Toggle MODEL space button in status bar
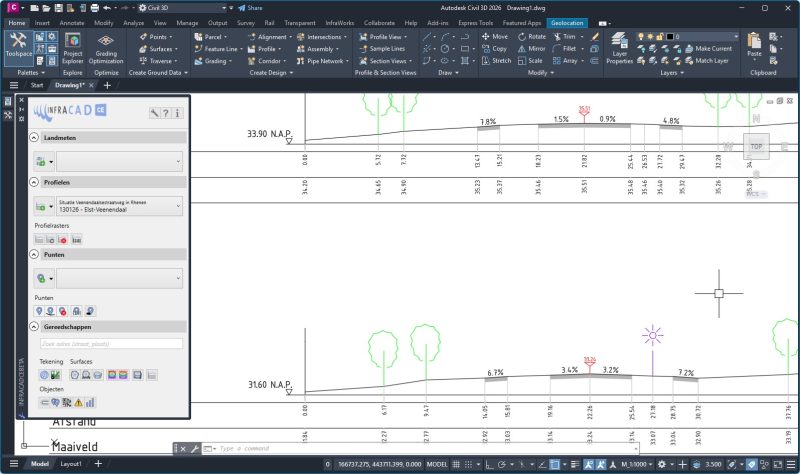The image size is (800, 474). pyautogui.click(x=437, y=464)
